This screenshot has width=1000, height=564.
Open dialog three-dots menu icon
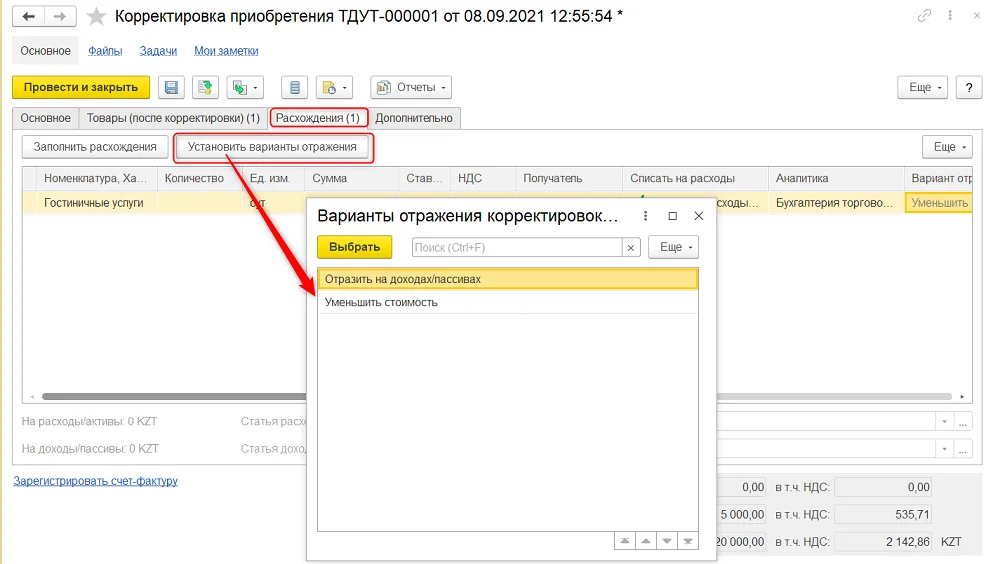tap(645, 216)
